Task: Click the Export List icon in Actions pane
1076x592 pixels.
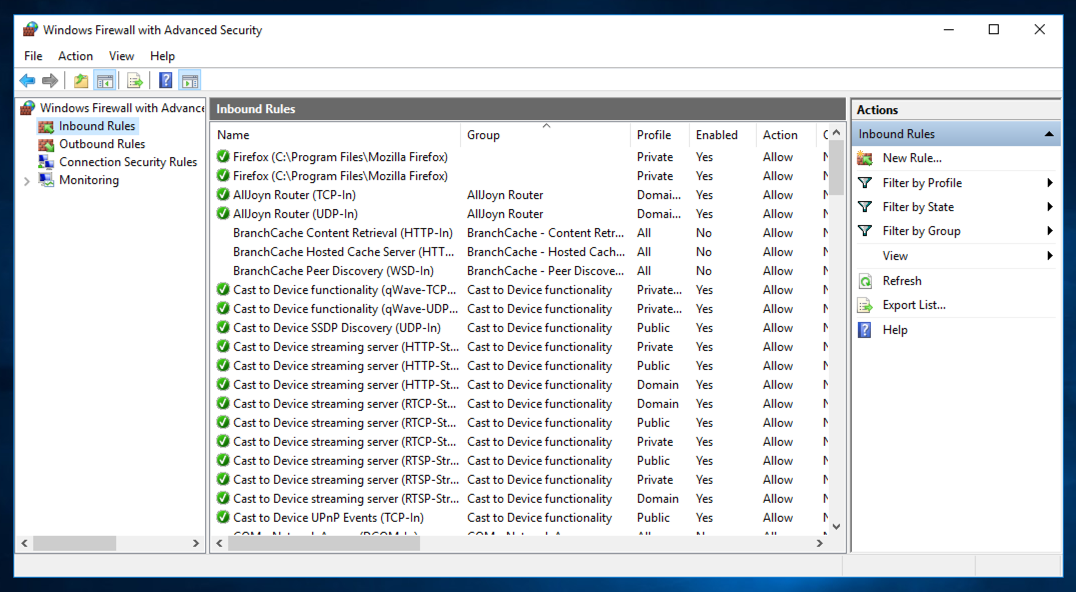Action: coord(865,305)
